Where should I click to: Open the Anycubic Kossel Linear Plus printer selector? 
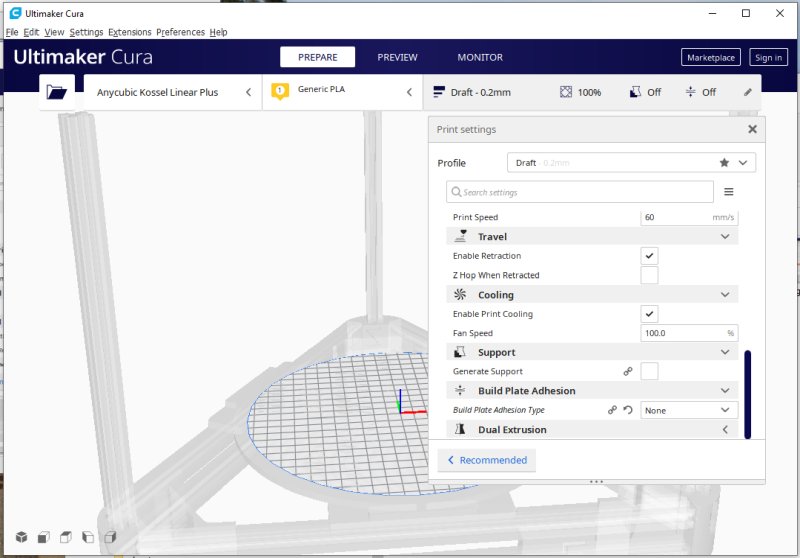pos(172,92)
